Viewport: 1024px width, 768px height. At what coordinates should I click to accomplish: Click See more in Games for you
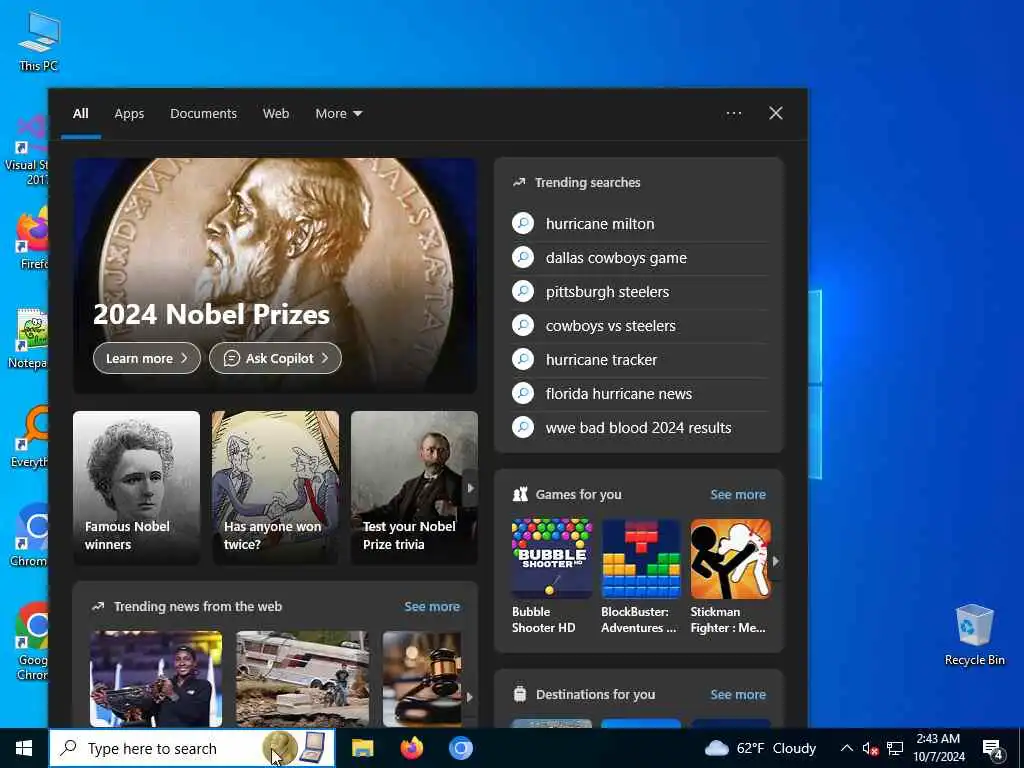(x=738, y=494)
